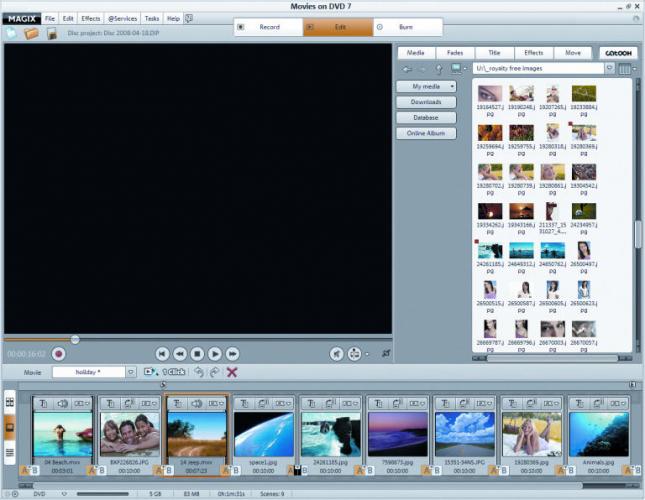Viewport: 645px width, 500px height.
Task: Undo the last edit
Action: [199, 372]
